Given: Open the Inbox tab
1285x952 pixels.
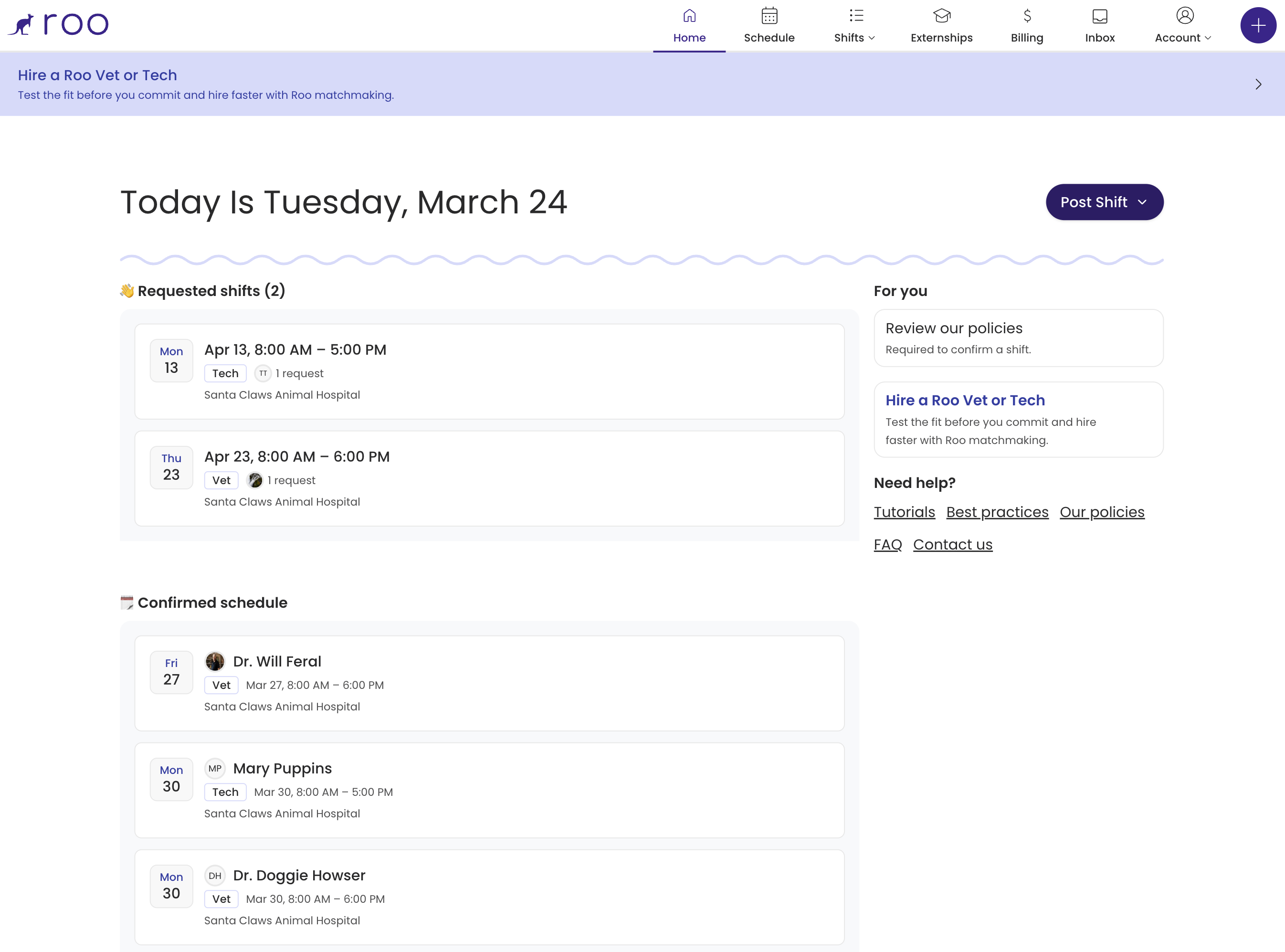Looking at the screenshot, I should pyautogui.click(x=1099, y=26).
